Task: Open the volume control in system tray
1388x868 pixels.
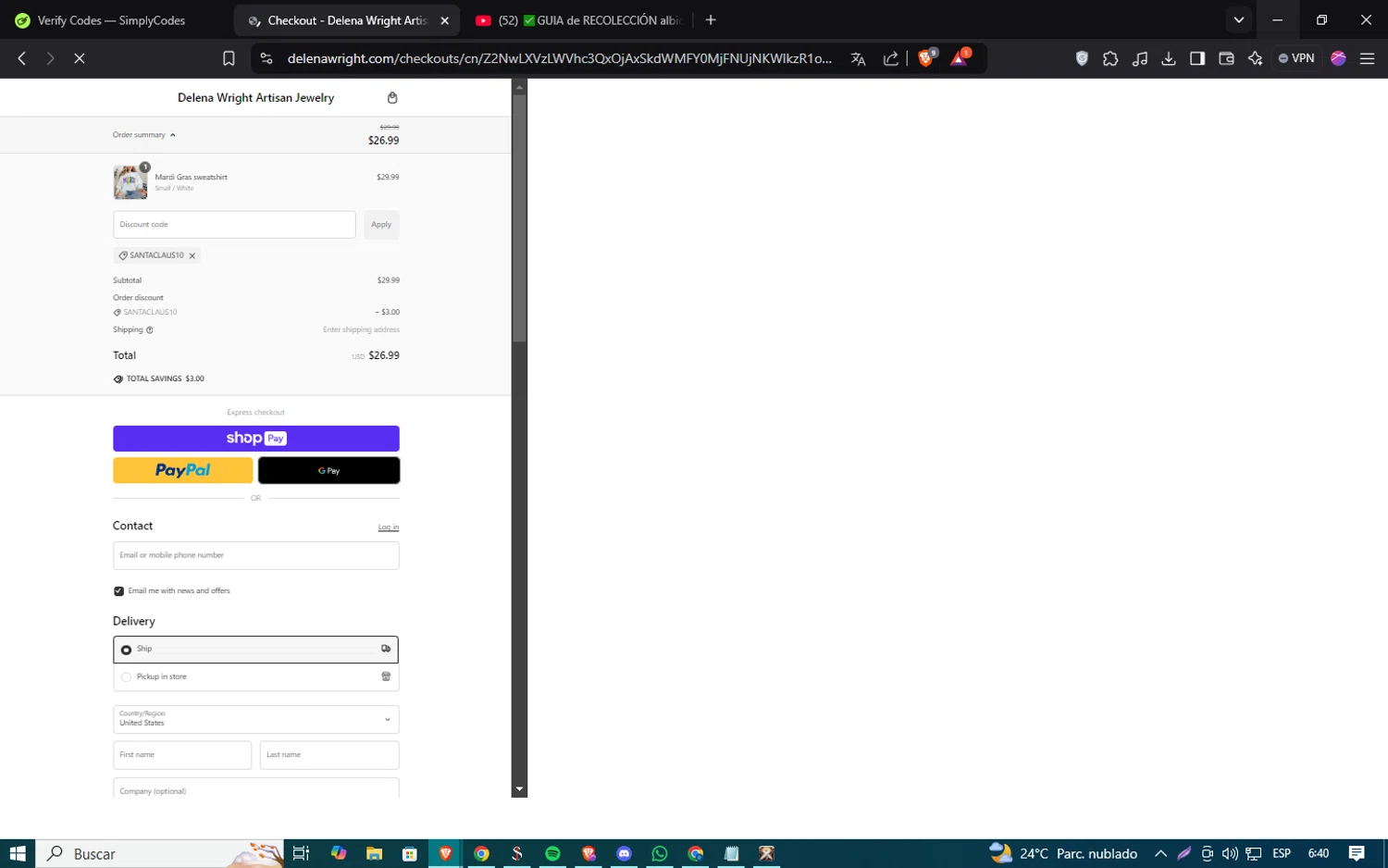Action: pyautogui.click(x=1230, y=853)
